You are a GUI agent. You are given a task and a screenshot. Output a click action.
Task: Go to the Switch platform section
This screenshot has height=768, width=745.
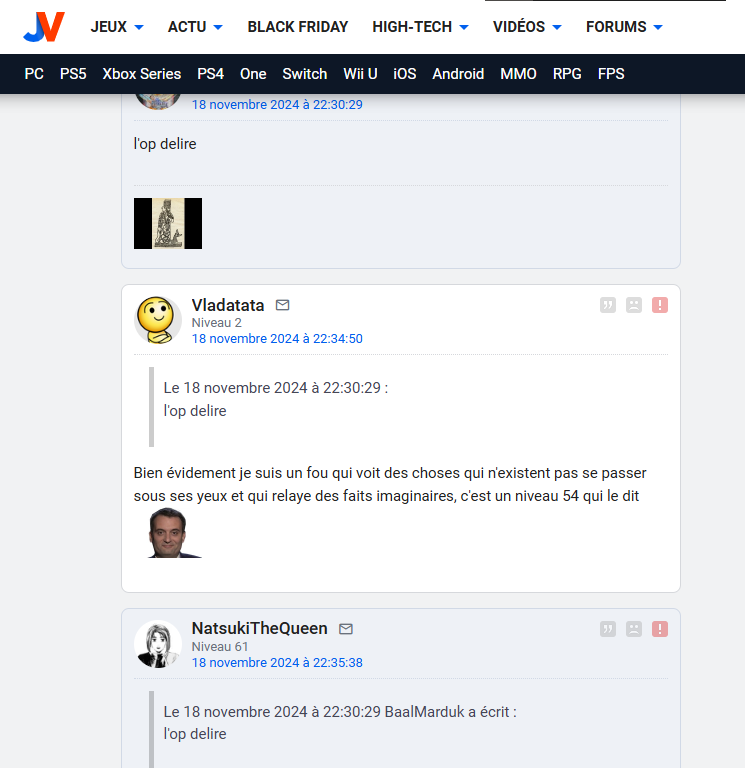coord(305,74)
